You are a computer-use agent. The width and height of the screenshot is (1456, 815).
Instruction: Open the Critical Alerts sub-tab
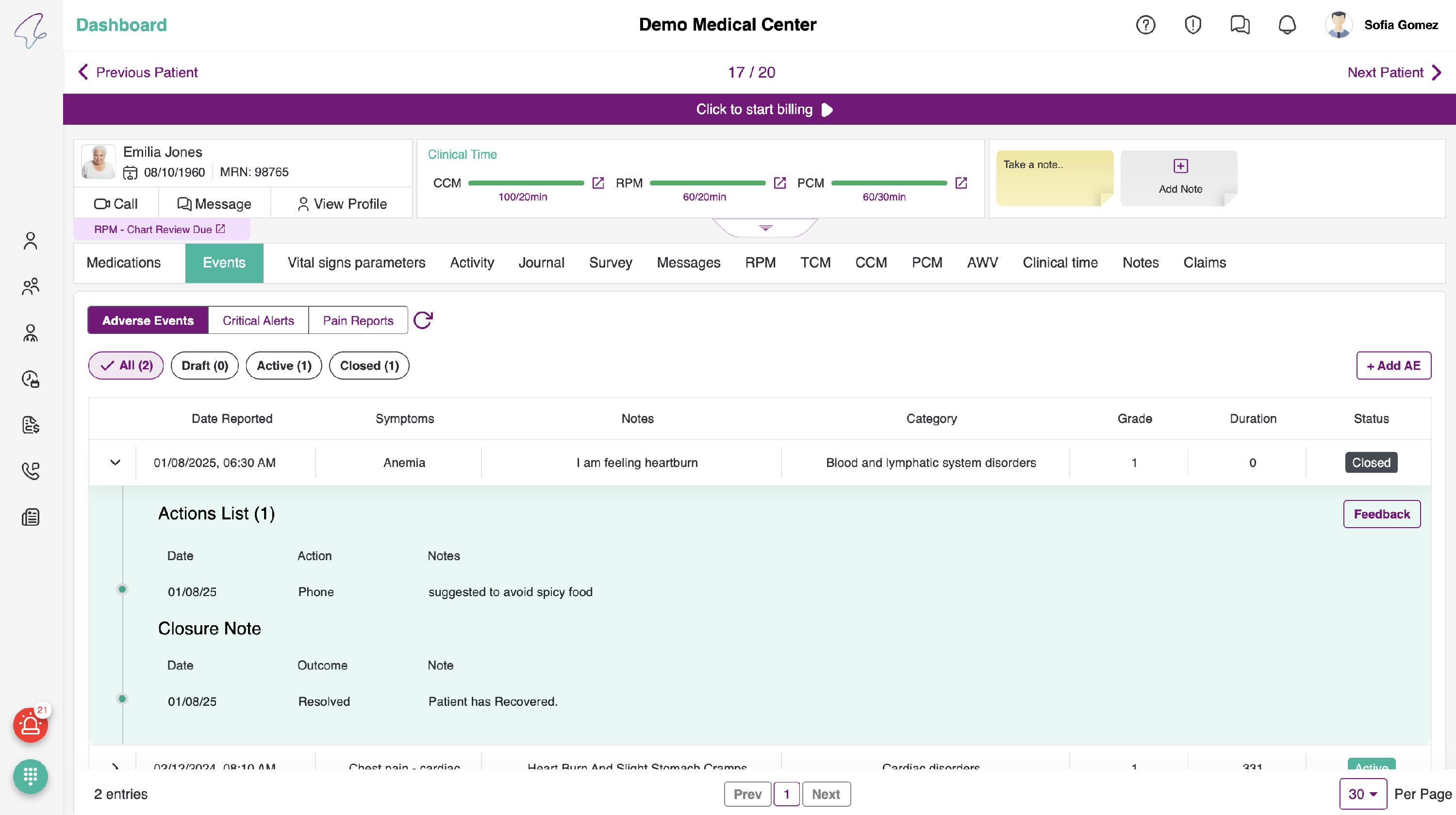tap(258, 320)
